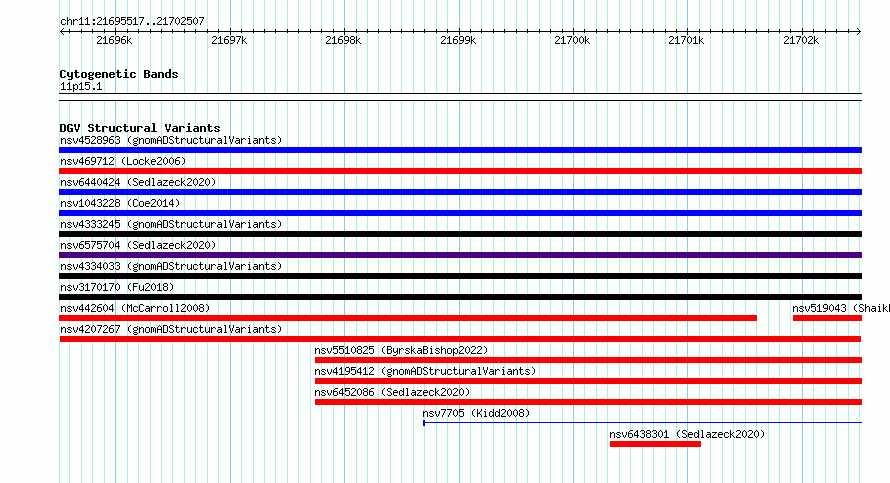The width and height of the screenshot is (890, 483).
Task: Open nsv5510825 (ByrskaBishop2022) variant label
Action: [401, 350]
